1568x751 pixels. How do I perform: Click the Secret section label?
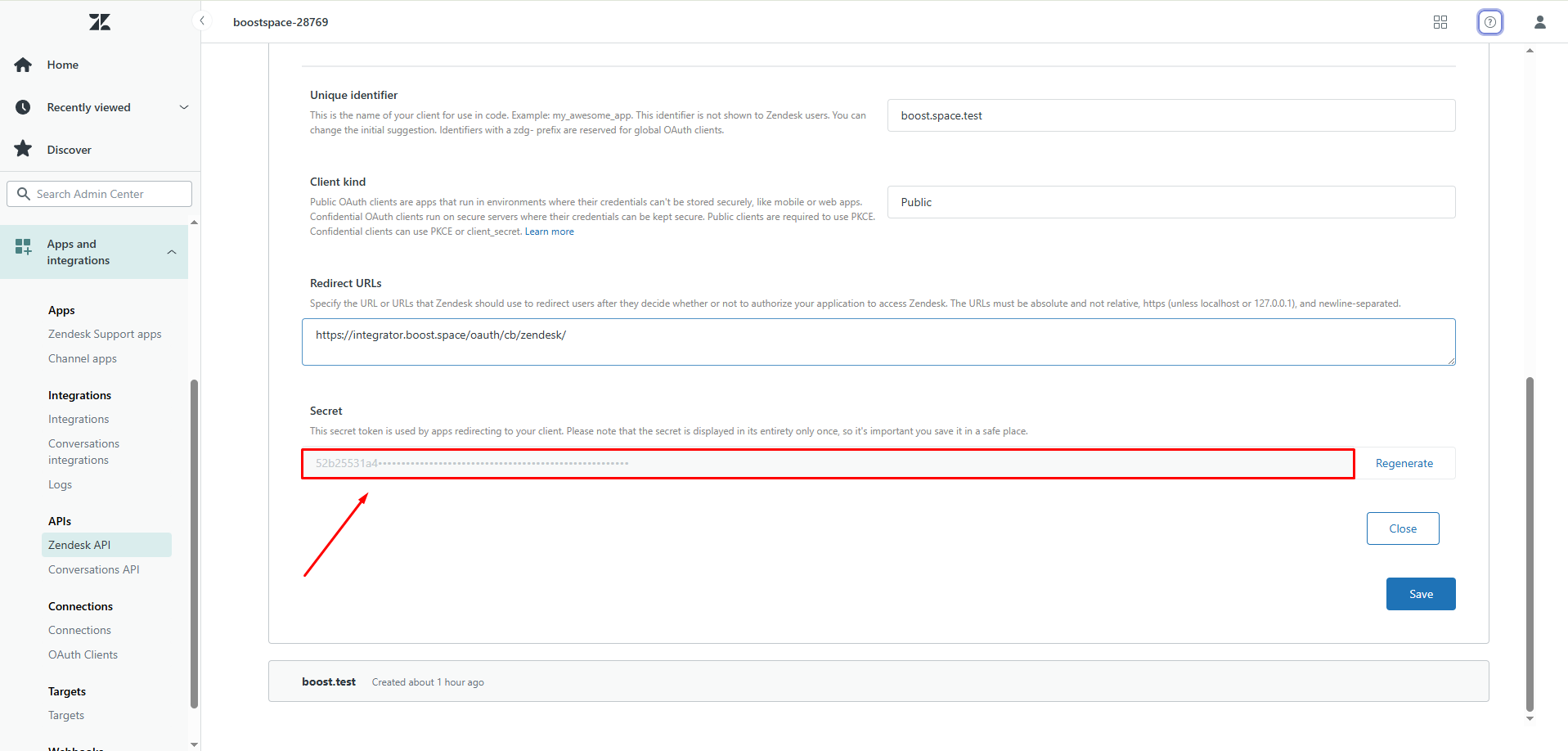pos(326,411)
